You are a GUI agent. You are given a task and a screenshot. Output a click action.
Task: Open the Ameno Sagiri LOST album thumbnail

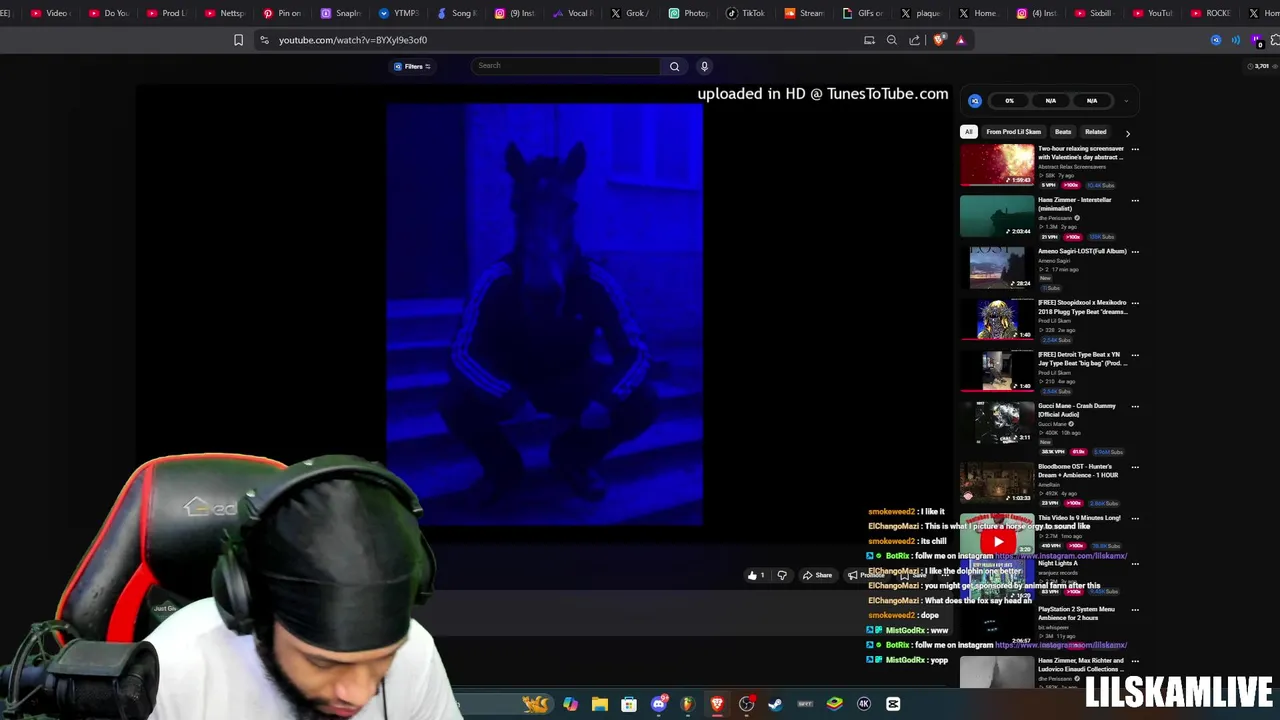[x=997, y=268]
